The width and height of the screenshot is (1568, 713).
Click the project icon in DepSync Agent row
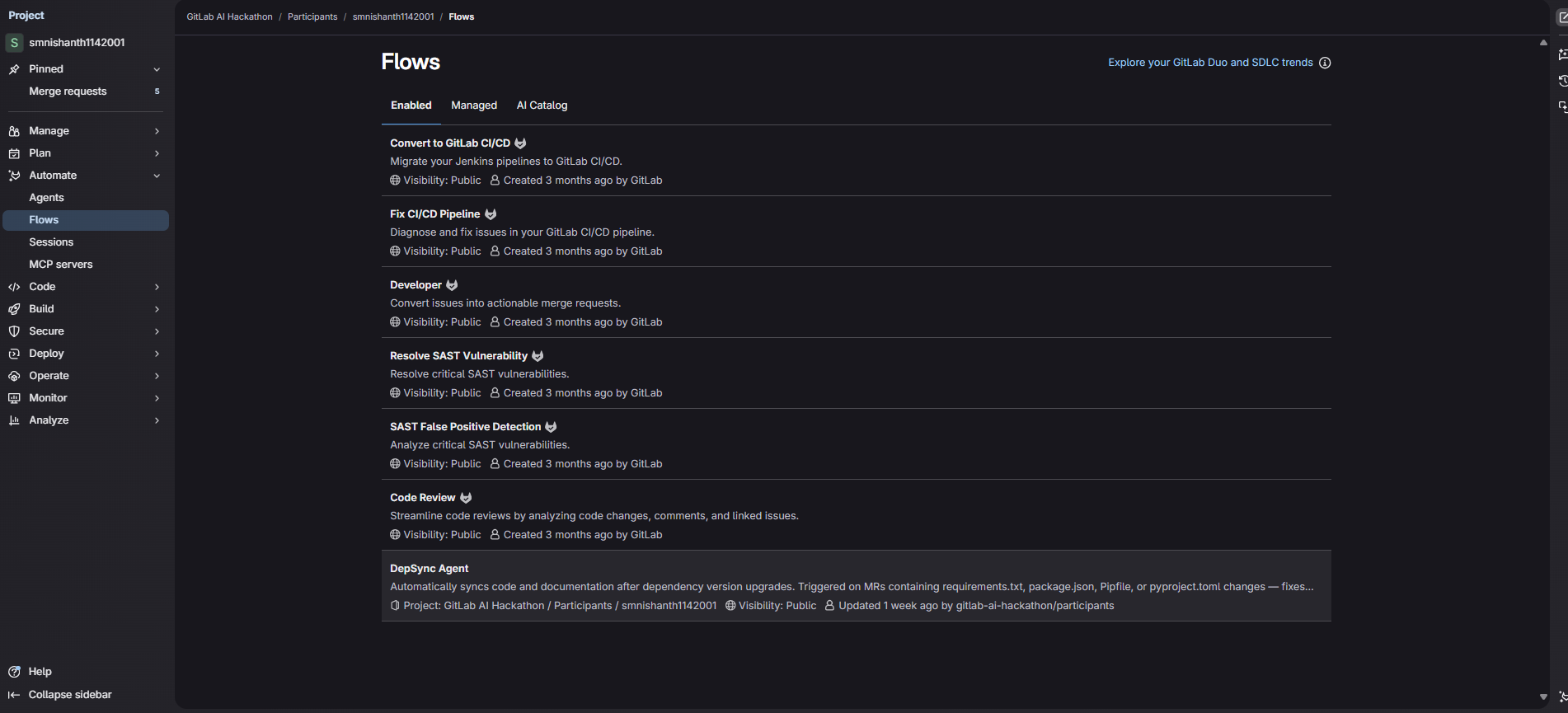click(x=395, y=606)
